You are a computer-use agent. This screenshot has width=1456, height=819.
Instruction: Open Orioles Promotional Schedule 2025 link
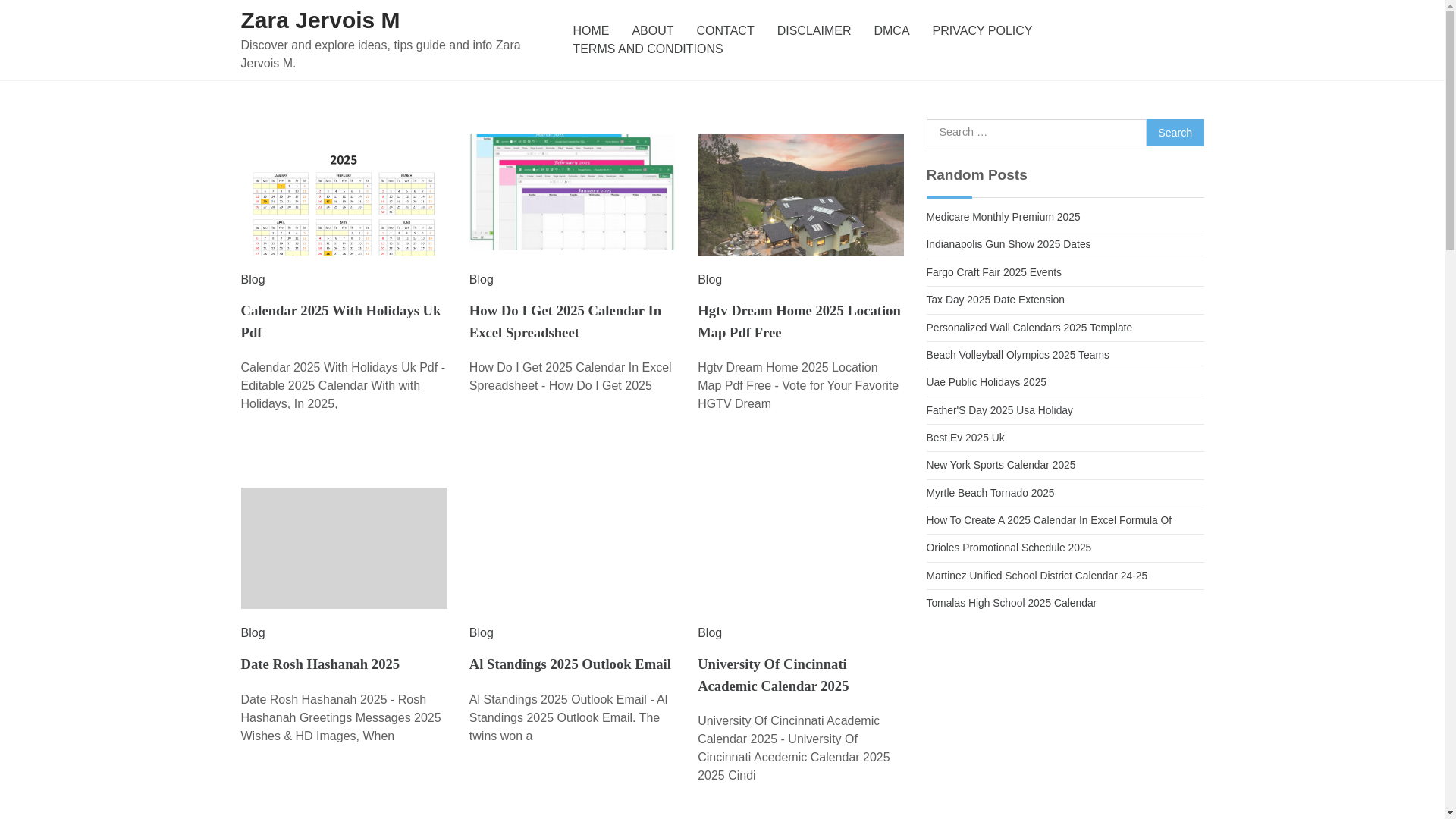tap(1009, 548)
